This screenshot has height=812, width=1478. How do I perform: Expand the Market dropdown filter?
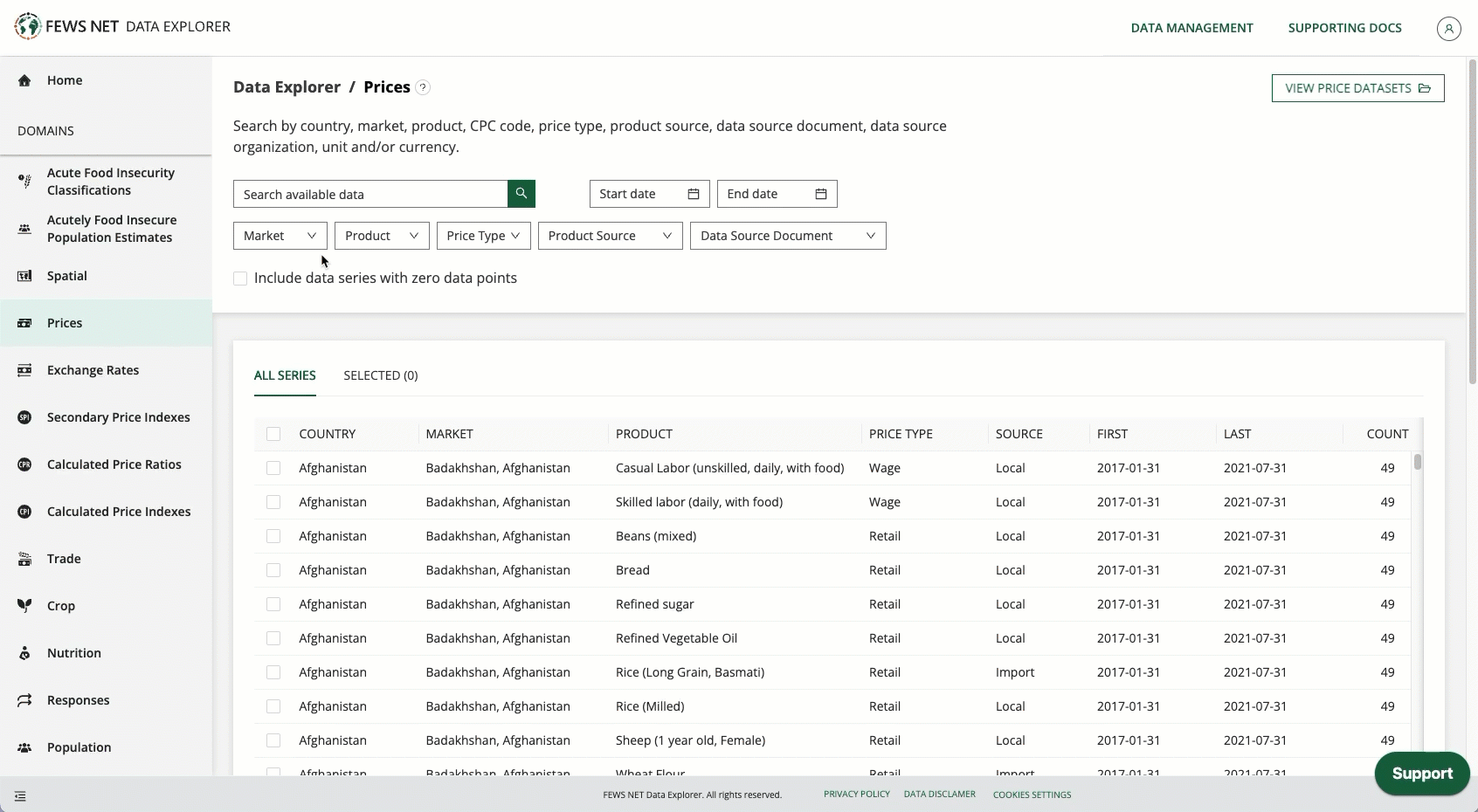click(x=280, y=236)
